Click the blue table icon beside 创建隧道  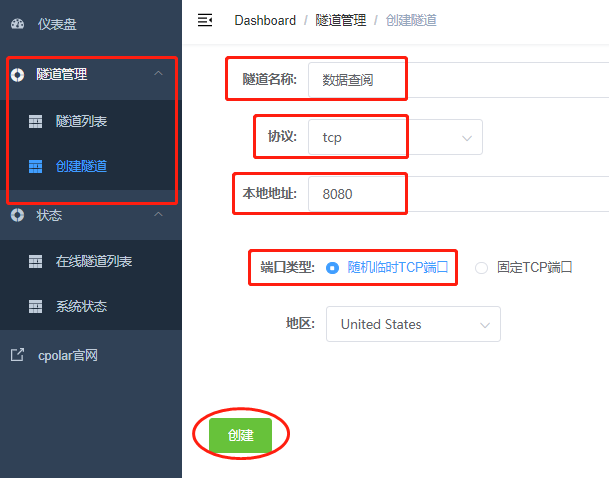35,166
